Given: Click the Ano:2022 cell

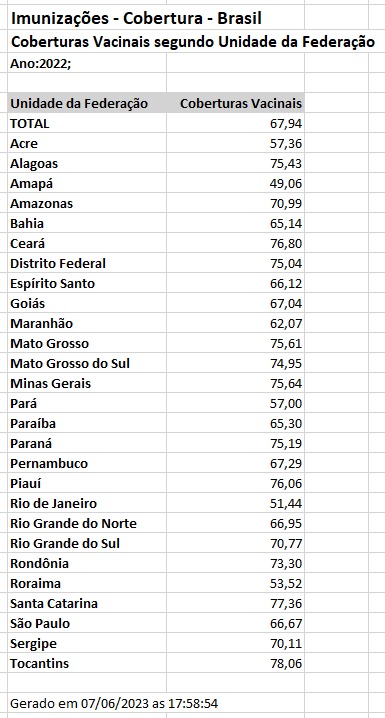Looking at the screenshot, I should (41, 64).
